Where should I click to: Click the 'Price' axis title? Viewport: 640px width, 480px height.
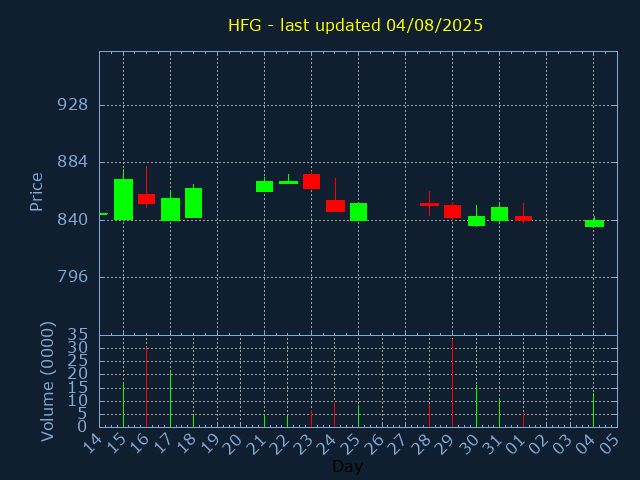pos(36,192)
